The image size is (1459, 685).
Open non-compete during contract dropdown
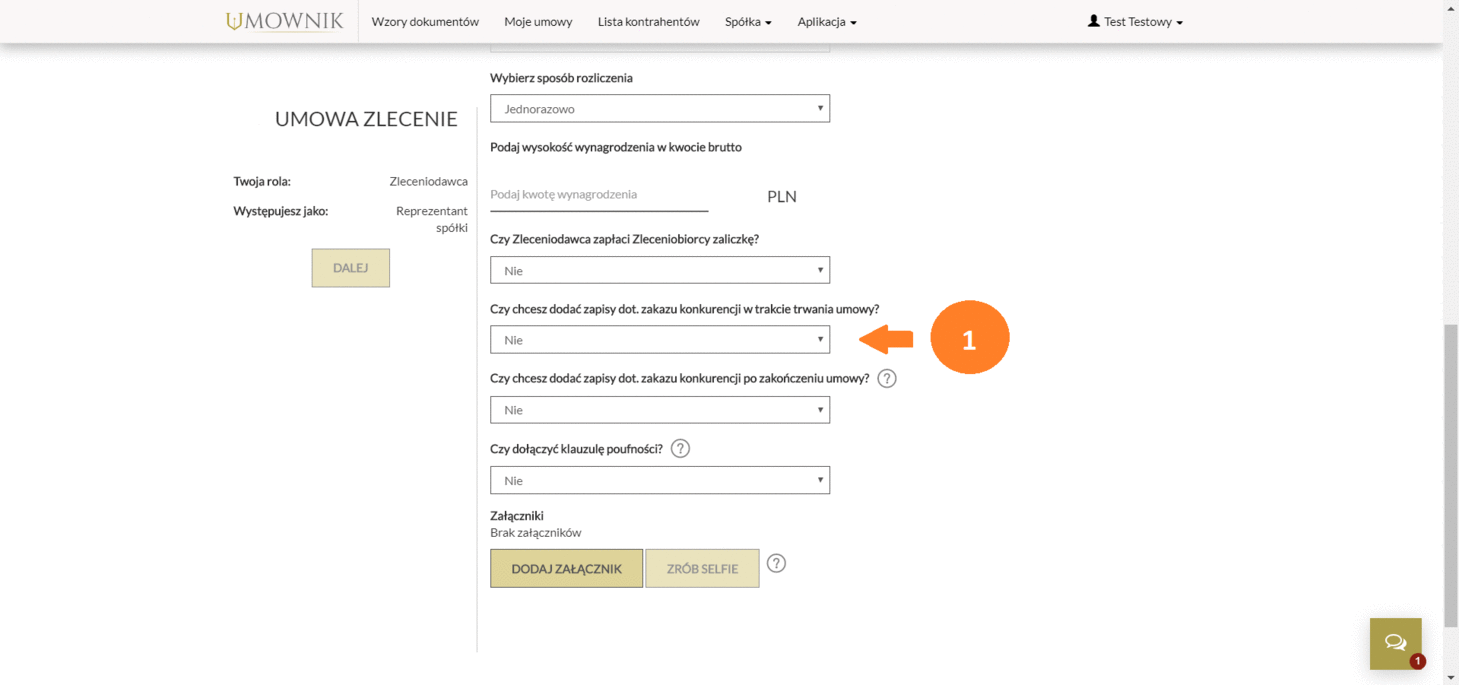[x=660, y=339]
